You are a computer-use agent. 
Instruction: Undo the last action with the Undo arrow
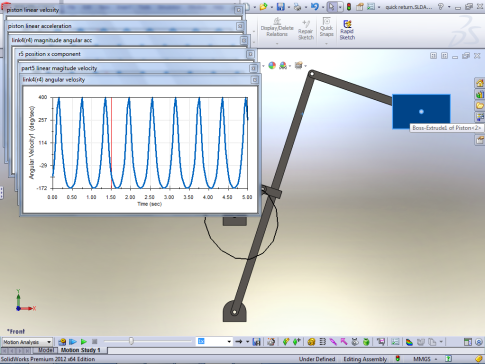coord(314,7)
